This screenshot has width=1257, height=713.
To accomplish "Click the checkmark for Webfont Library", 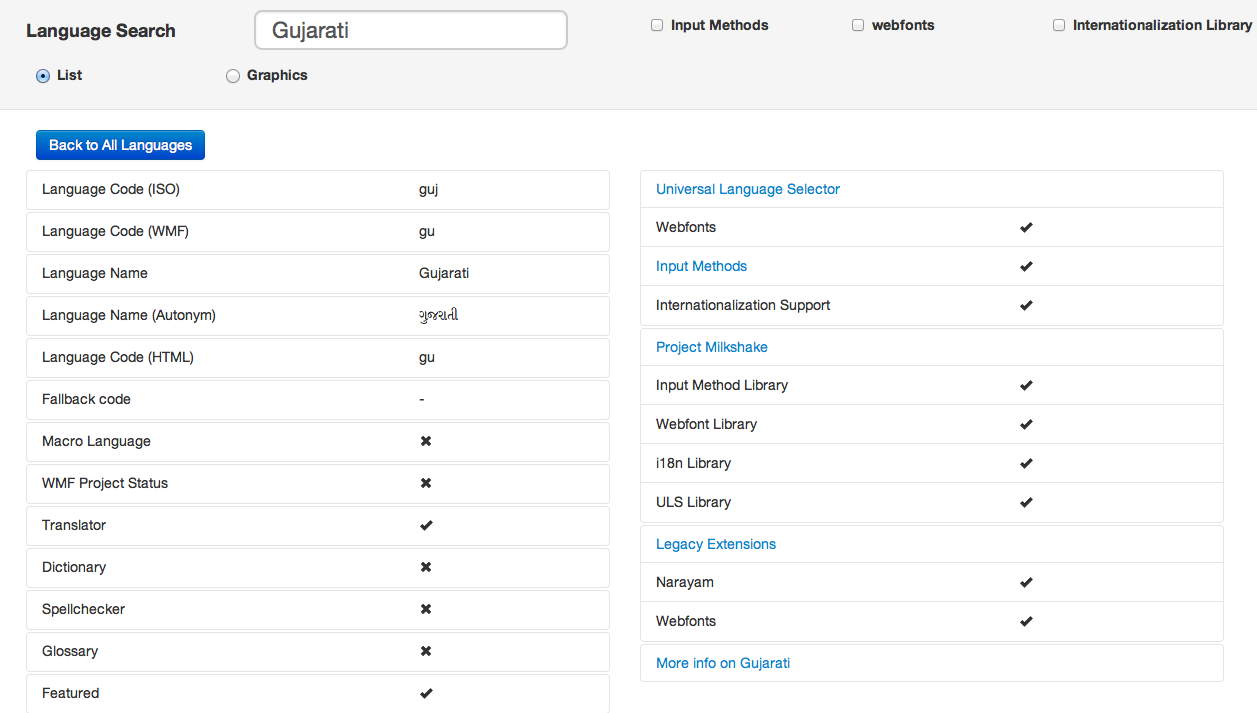I will tap(1026, 424).
